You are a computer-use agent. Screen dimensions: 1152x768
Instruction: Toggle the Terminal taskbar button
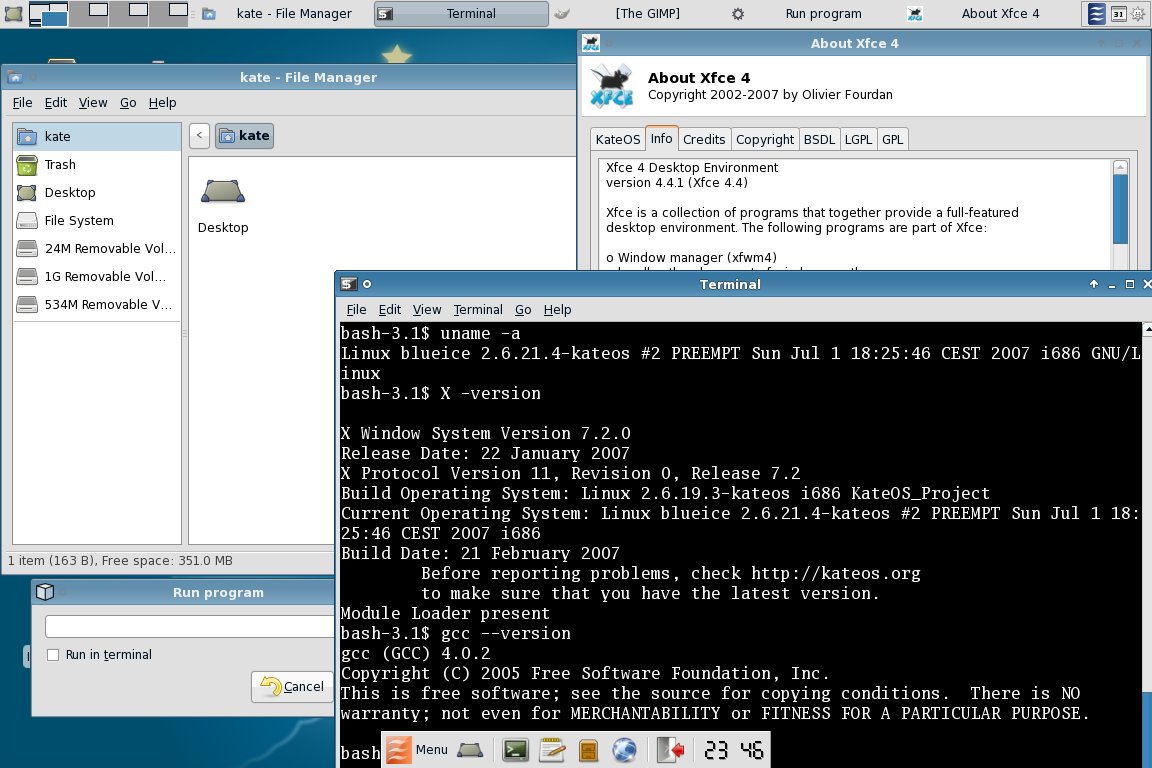pos(461,13)
